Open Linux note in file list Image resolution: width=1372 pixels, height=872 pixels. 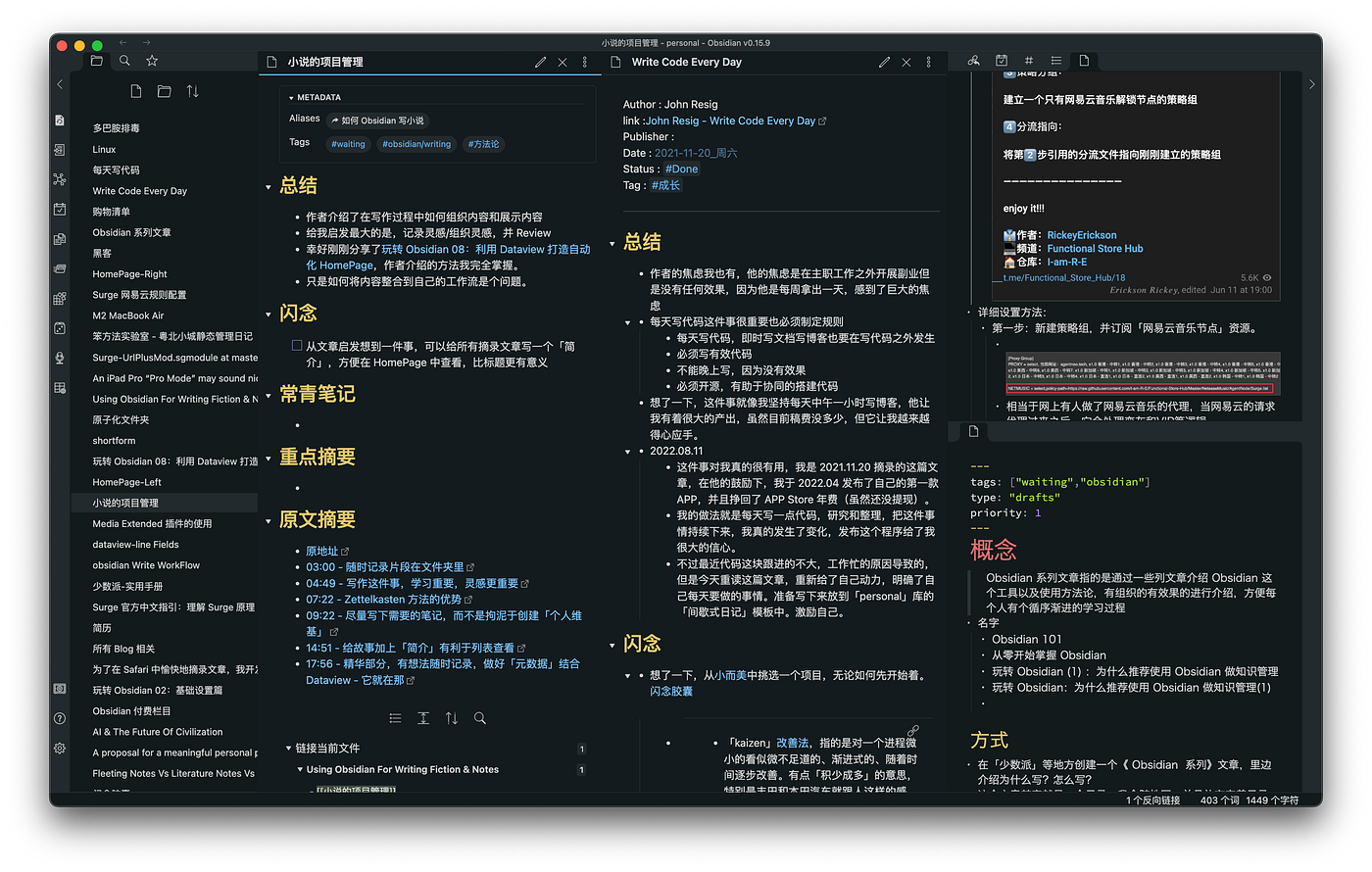click(104, 149)
